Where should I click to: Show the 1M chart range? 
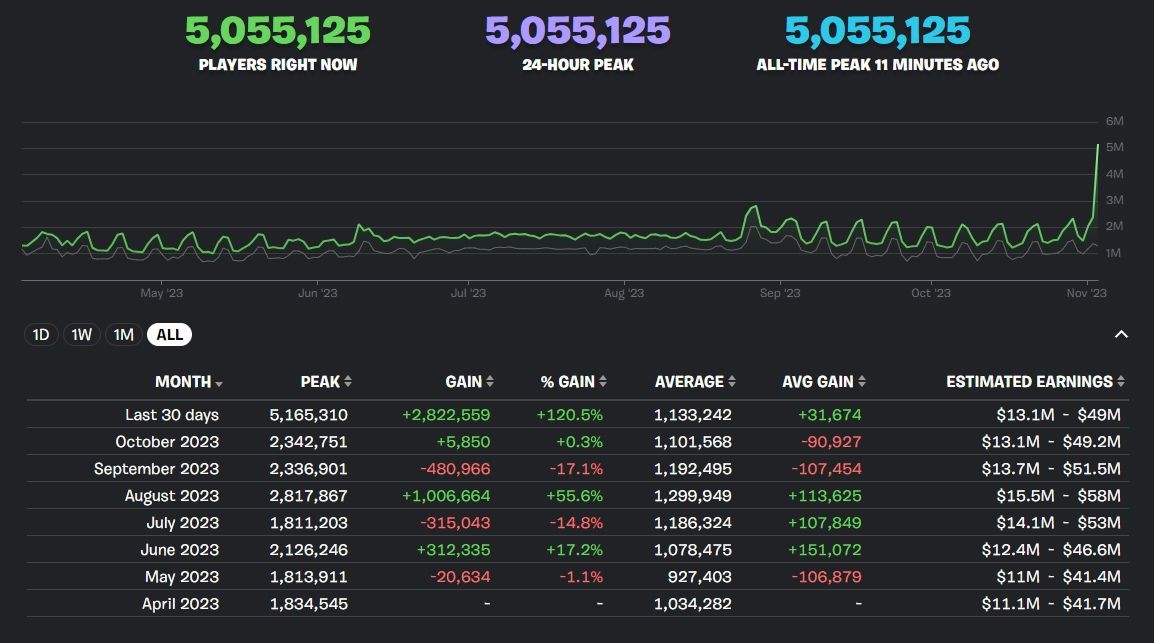click(x=123, y=335)
